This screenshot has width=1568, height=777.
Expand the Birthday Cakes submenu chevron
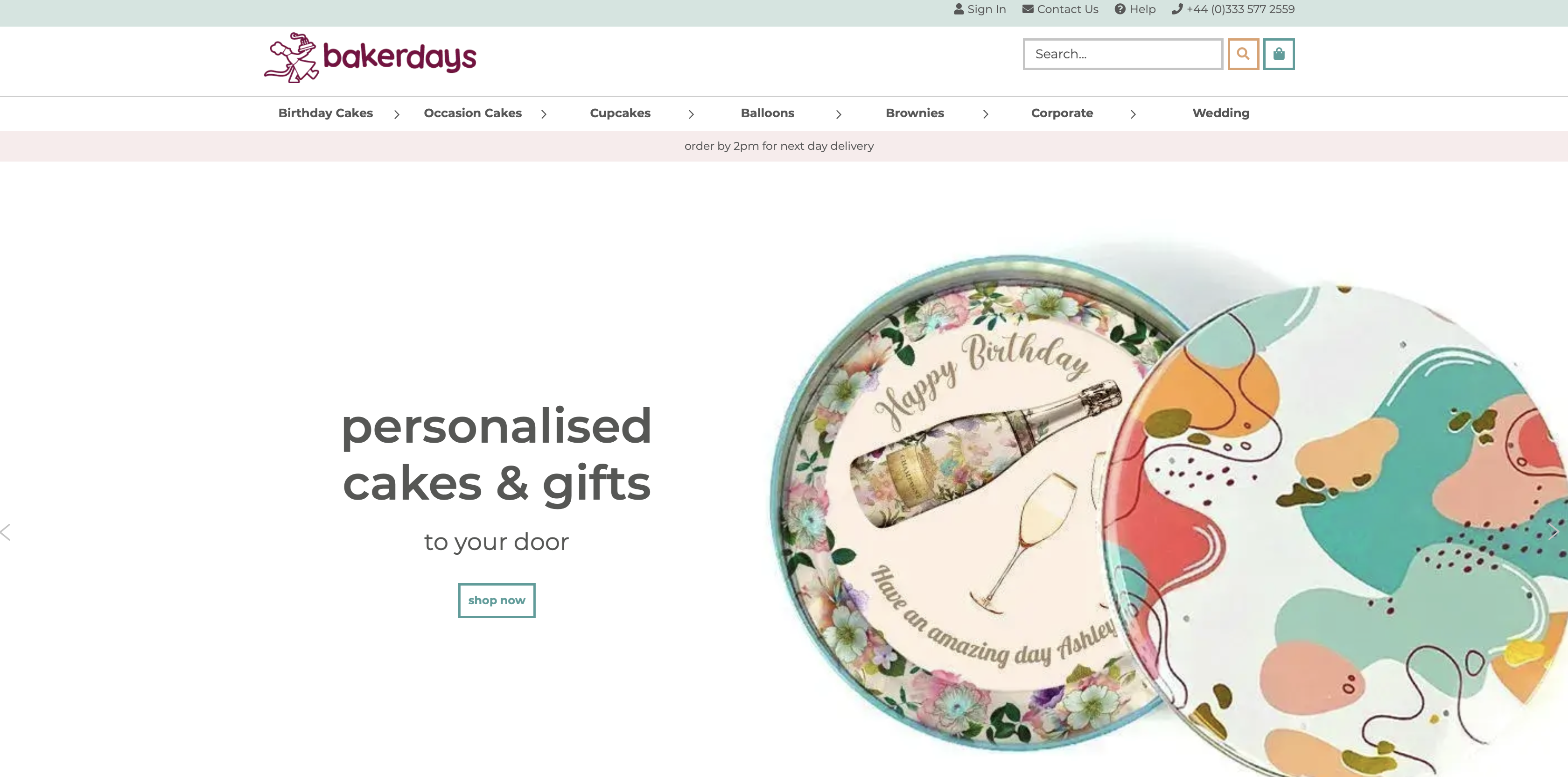point(397,114)
